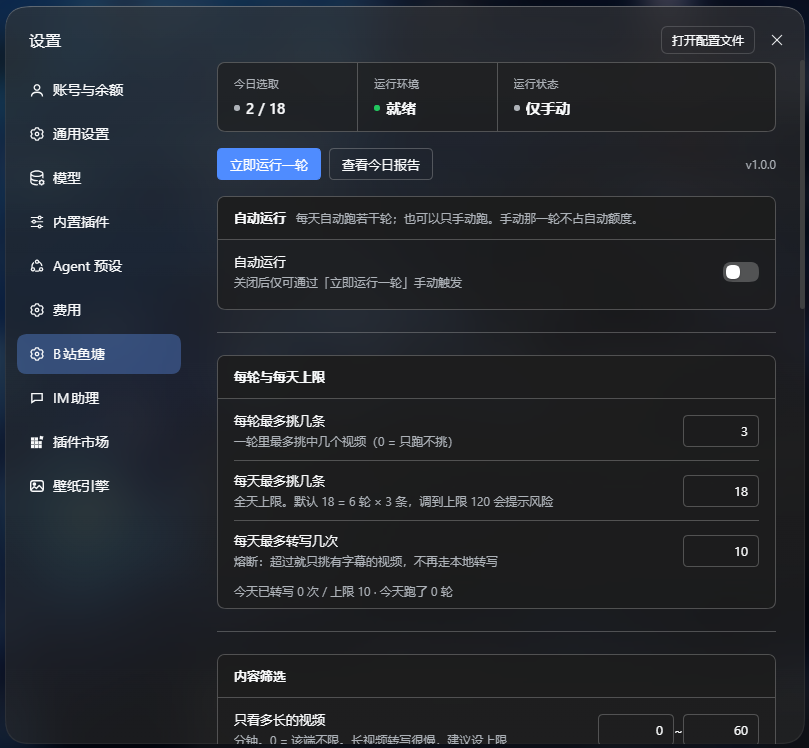
Task: Open the 账号与余额 settings section
Action: (99, 90)
